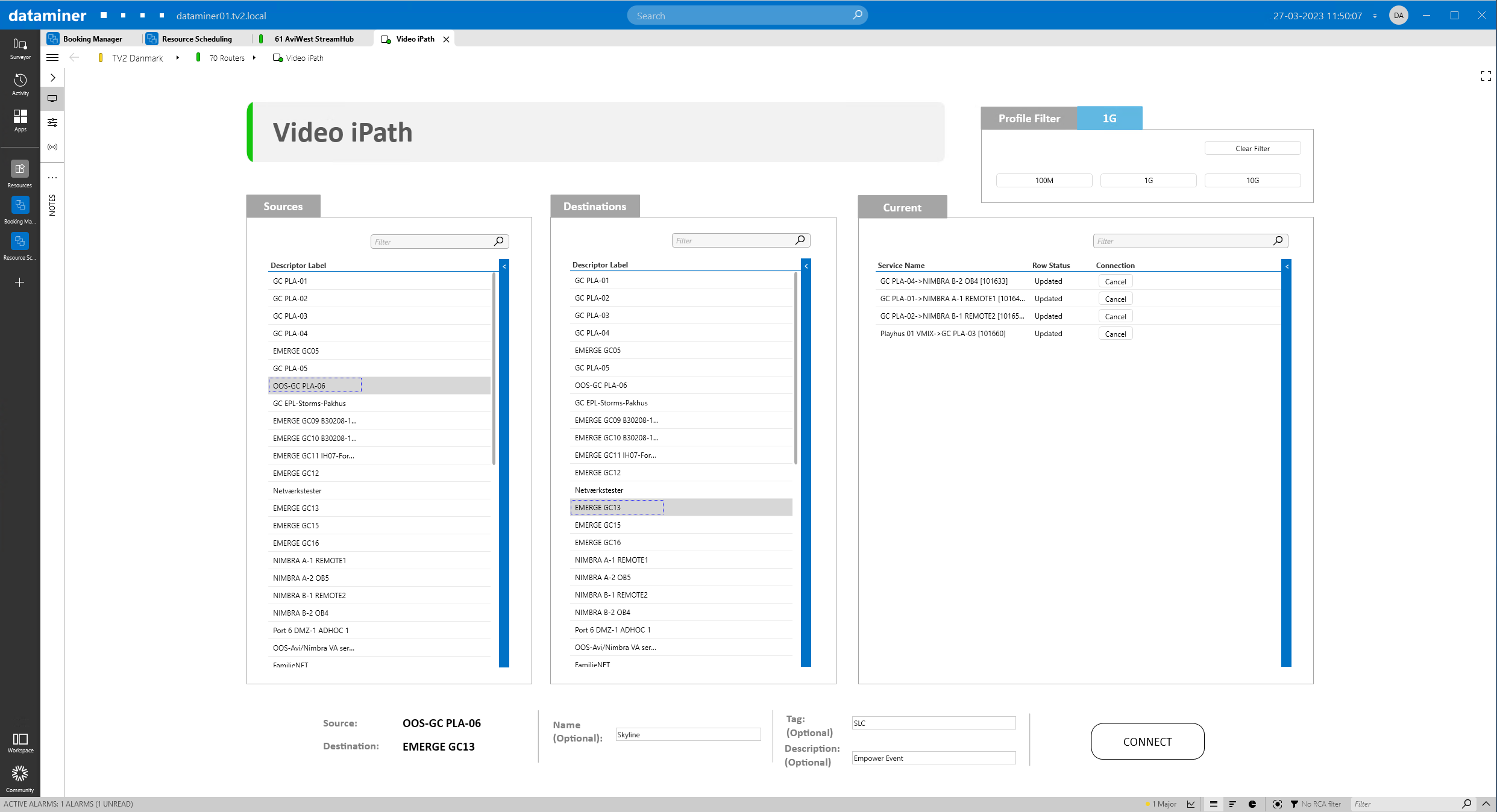Close the Video iPath tab
The image size is (1497, 812).
(446, 39)
